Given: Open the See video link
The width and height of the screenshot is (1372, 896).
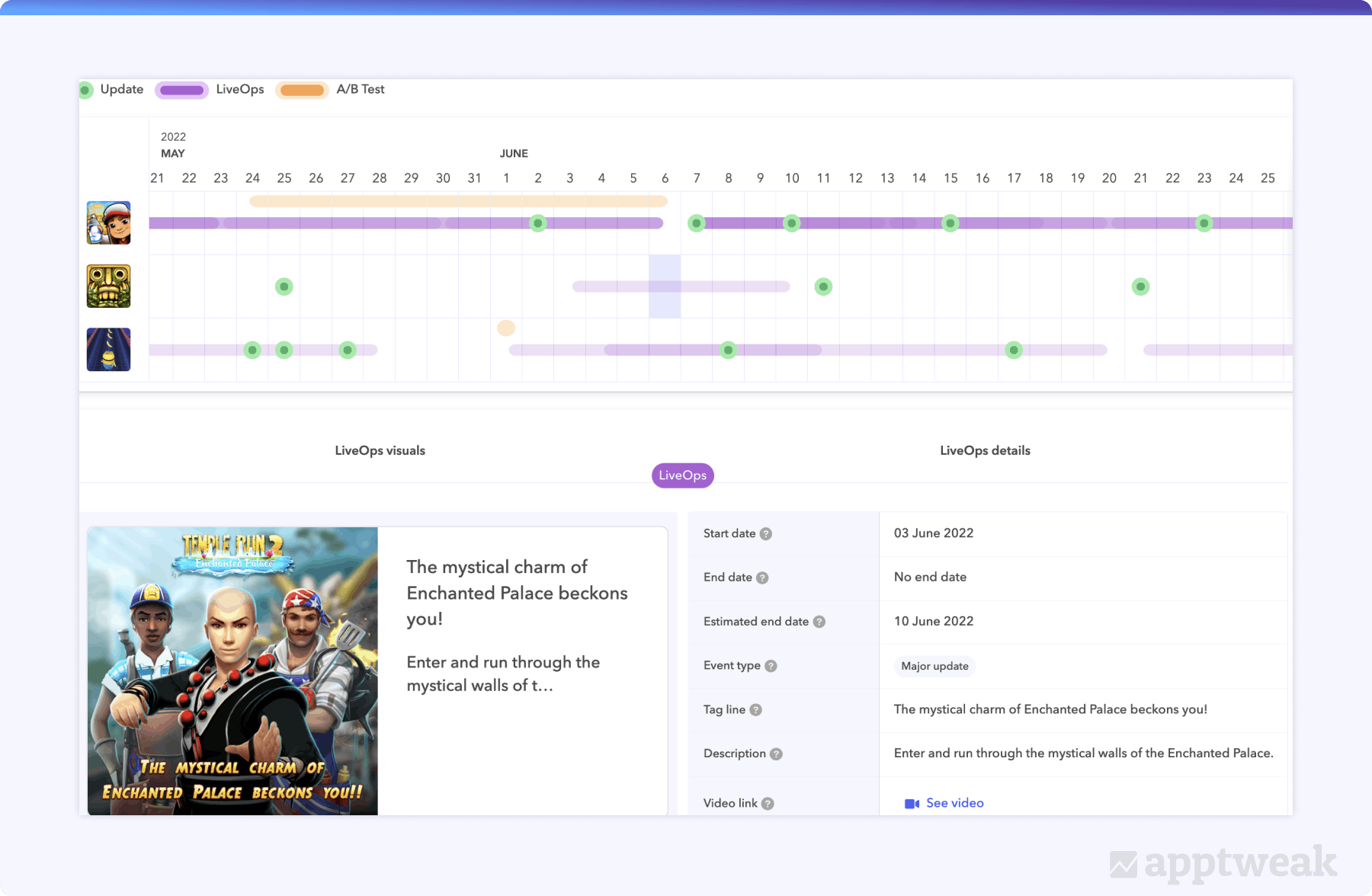Looking at the screenshot, I should [x=954, y=803].
